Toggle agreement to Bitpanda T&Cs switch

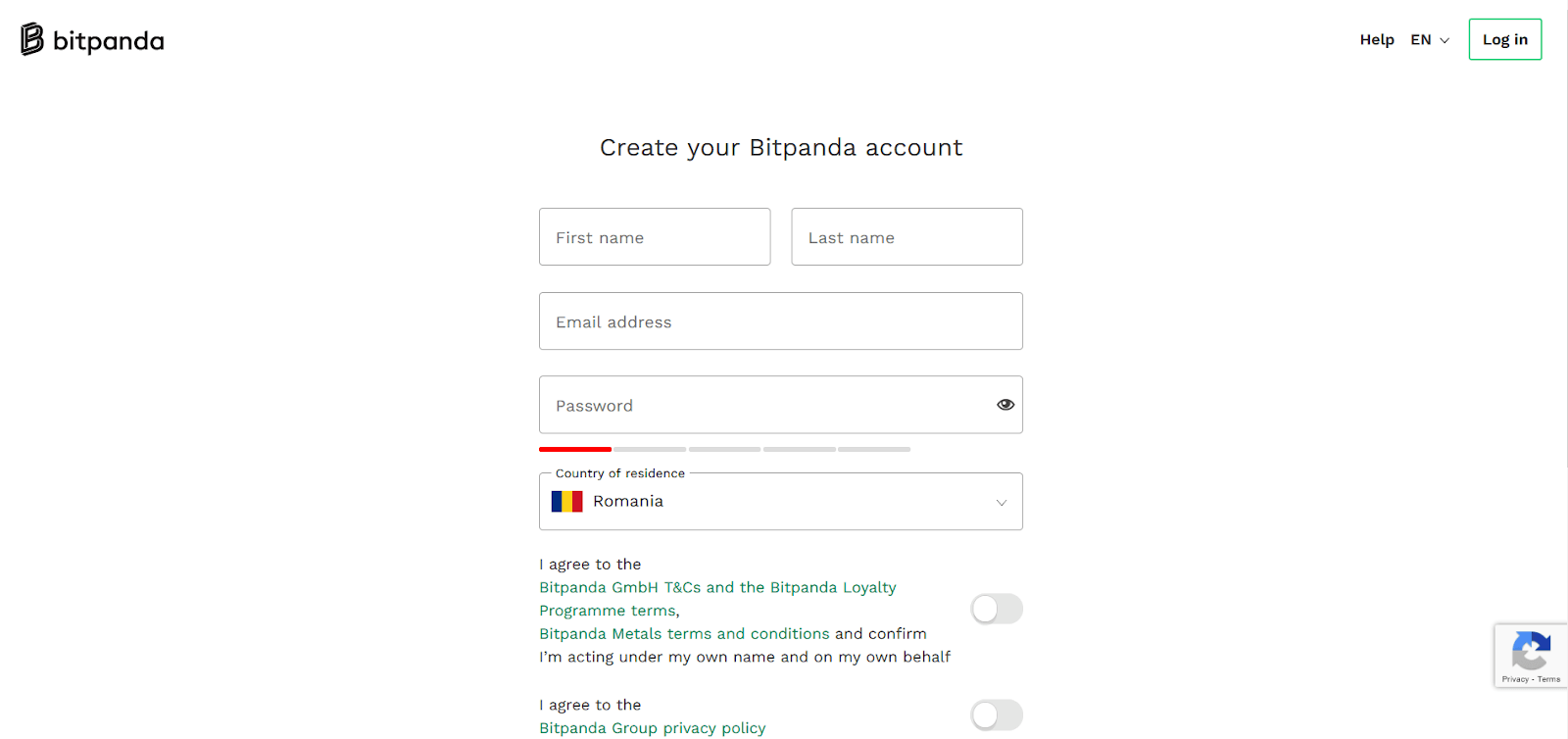997,609
